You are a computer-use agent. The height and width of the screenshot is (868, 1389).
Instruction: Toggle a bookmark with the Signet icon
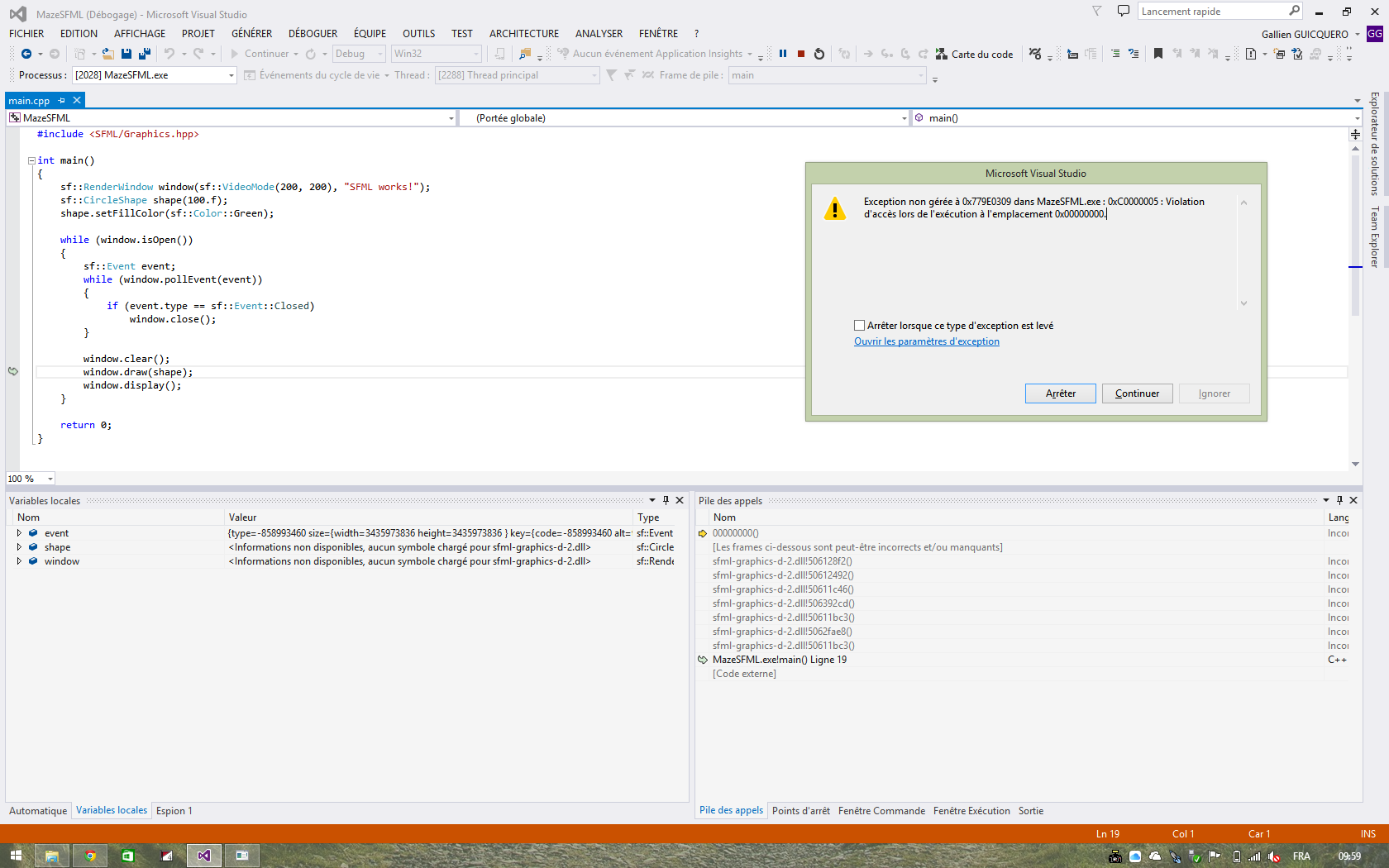pyautogui.click(x=1157, y=53)
